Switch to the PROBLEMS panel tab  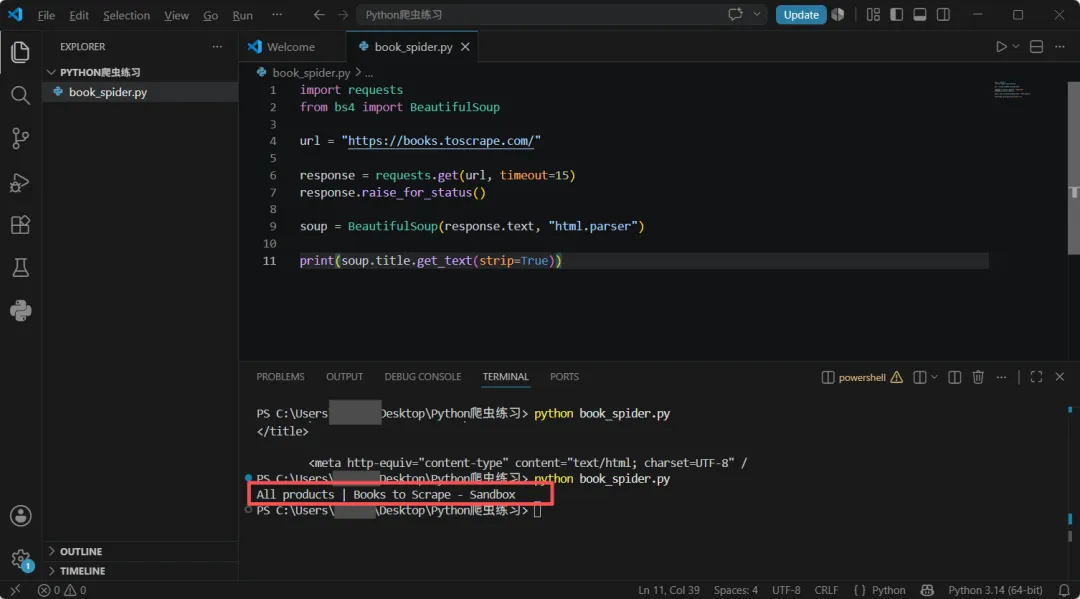point(280,377)
